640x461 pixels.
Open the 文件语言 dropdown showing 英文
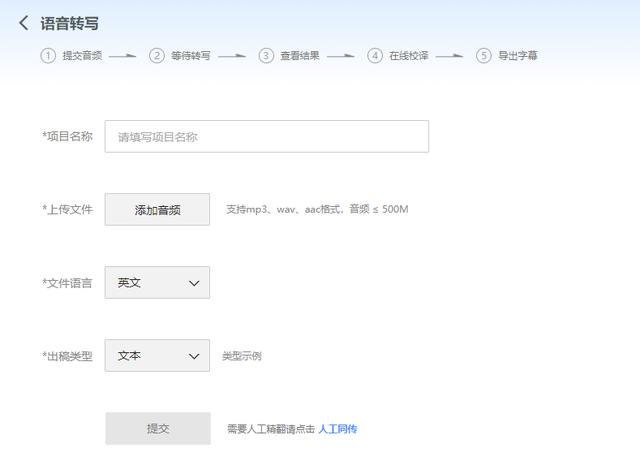pos(157,283)
